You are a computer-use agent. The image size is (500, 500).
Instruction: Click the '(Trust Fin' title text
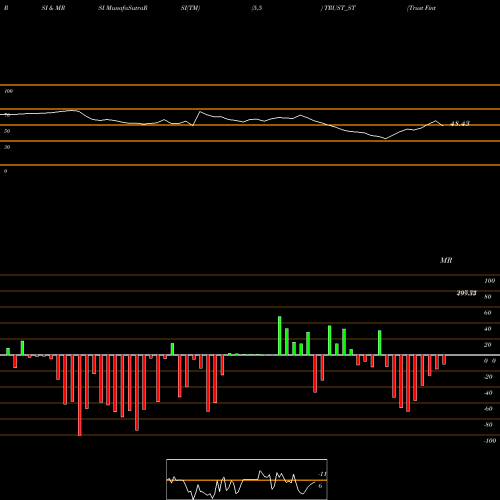pos(421,8)
